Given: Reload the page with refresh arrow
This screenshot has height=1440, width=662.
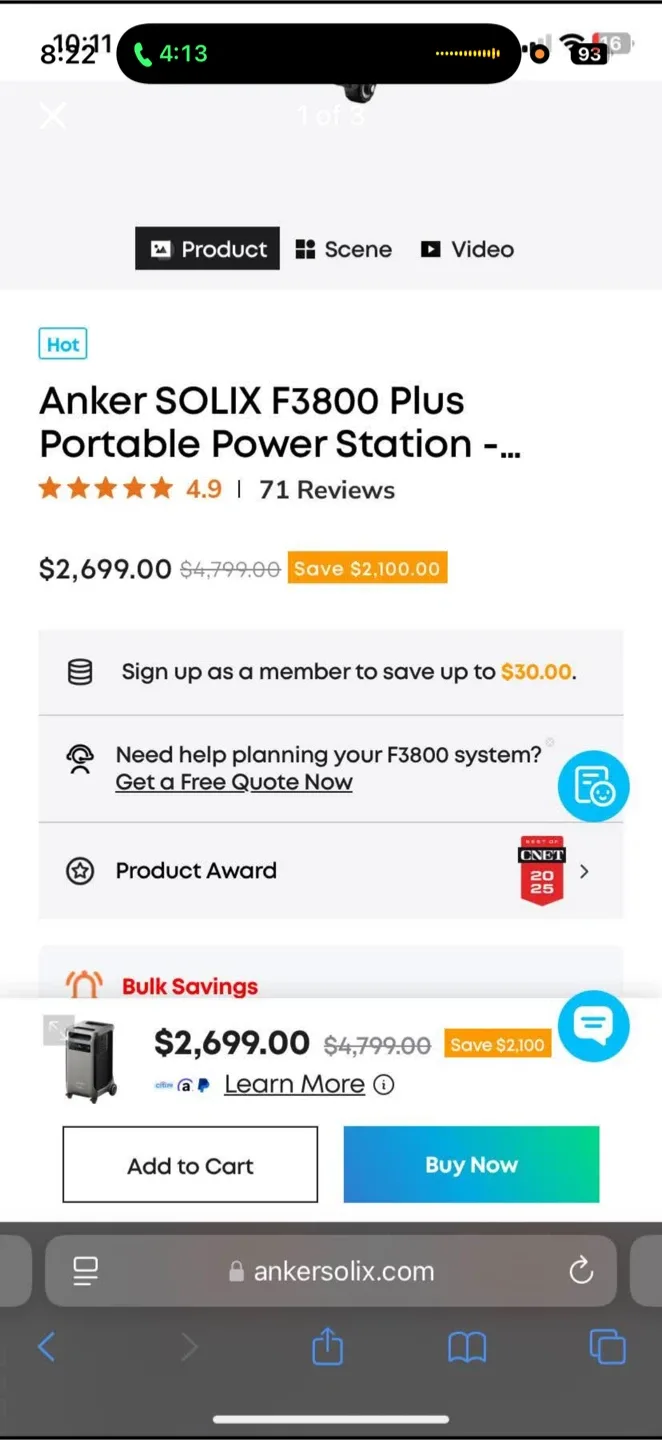Looking at the screenshot, I should coord(581,1271).
